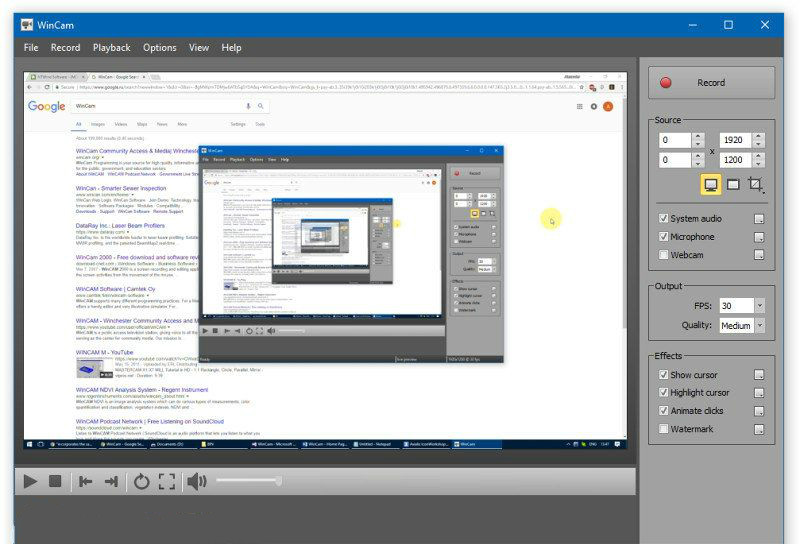Viewport: 800px width, 544px height.
Task: Expand the FPS dropdown
Action: 760,306
